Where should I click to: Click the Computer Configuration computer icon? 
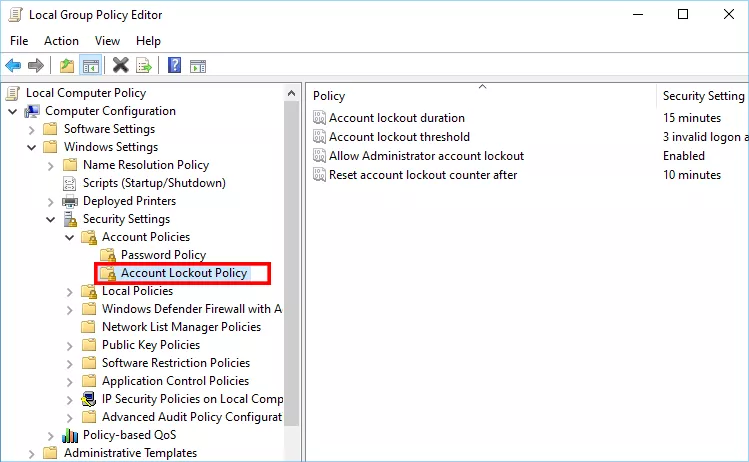(32, 111)
